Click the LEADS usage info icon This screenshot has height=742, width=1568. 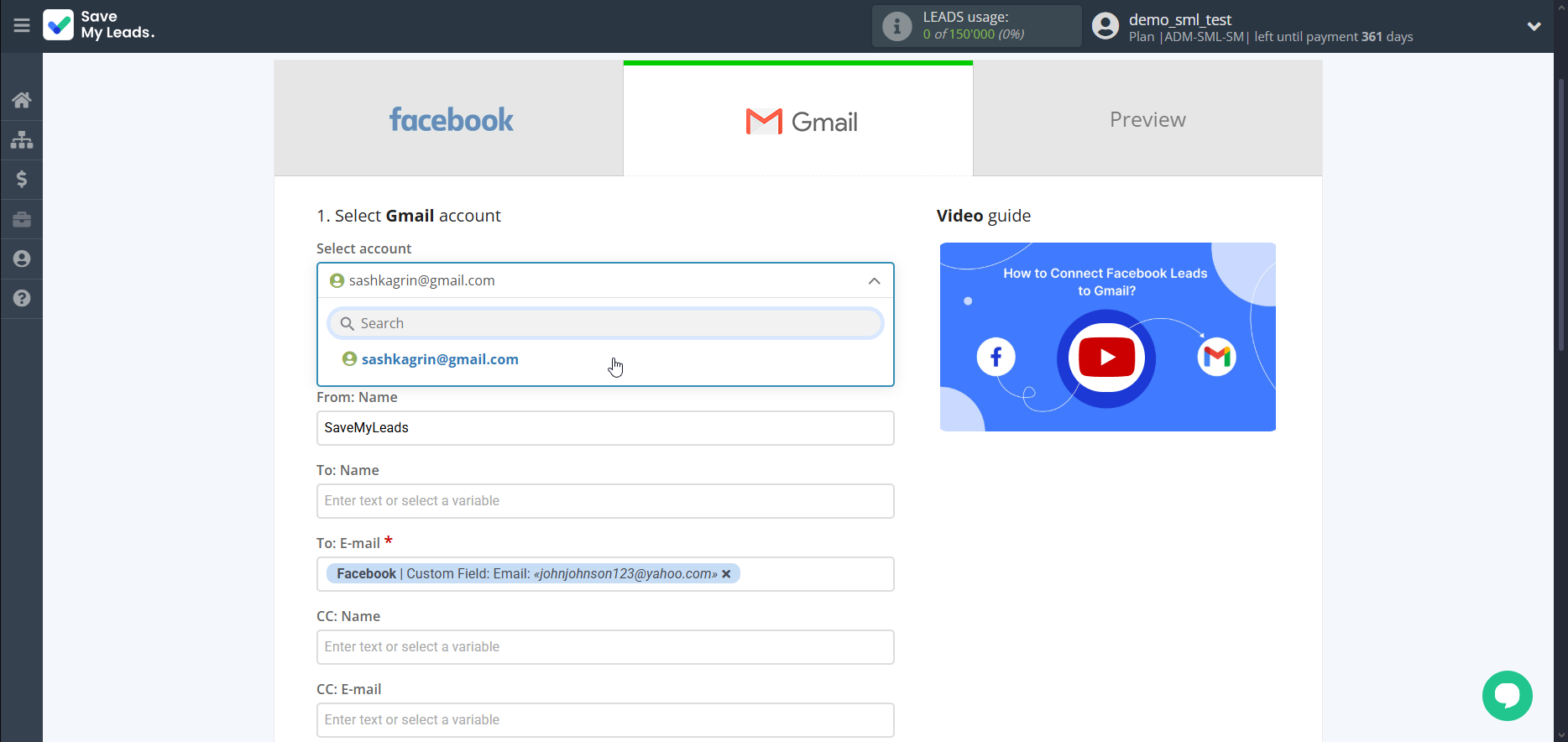coord(896,26)
